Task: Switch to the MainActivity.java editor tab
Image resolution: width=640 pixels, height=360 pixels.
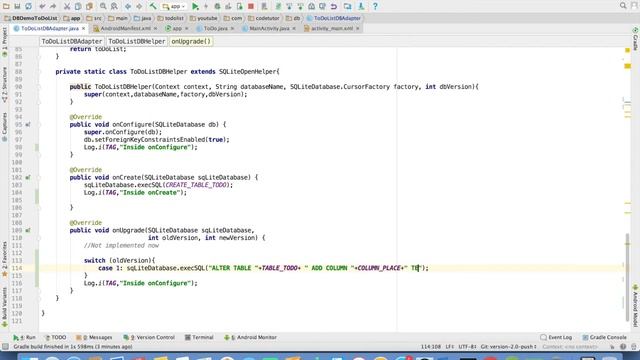Action: tap(269, 29)
